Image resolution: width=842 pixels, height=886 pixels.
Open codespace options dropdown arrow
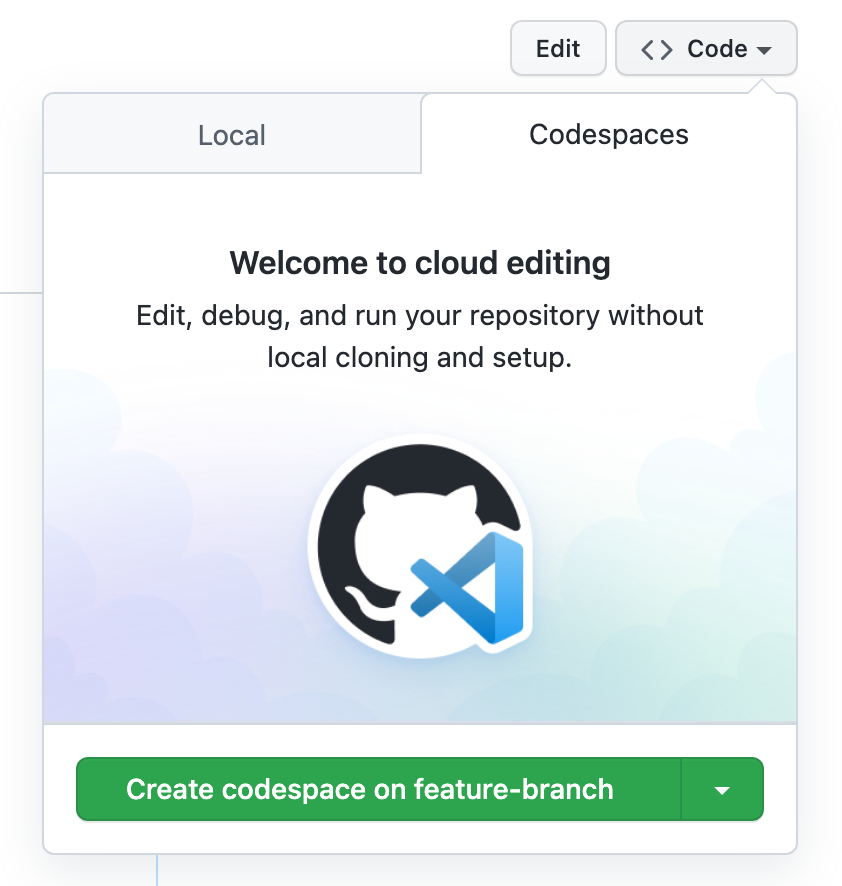pyautogui.click(x=722, y=790)
